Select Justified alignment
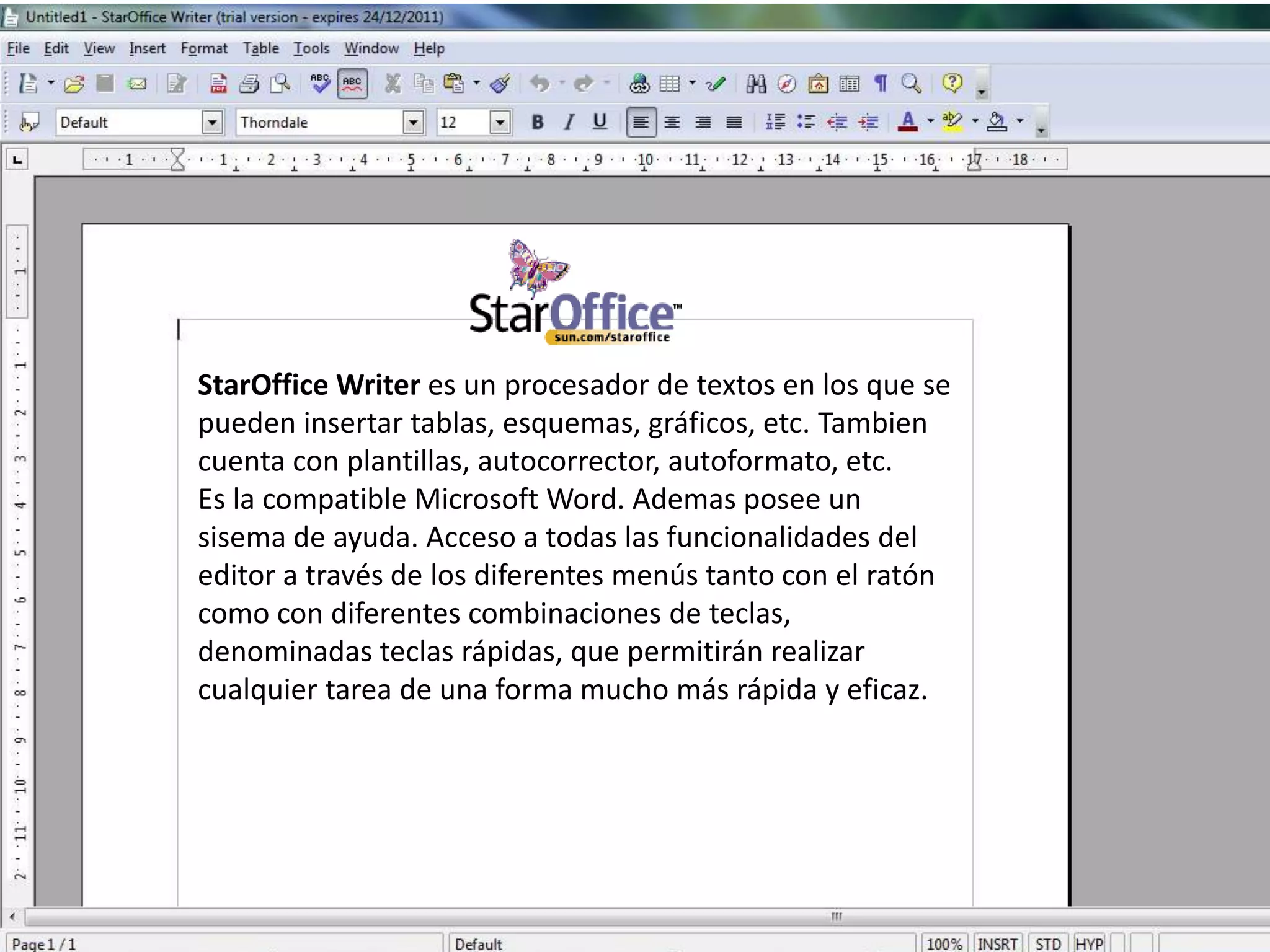 coord(734,122)
